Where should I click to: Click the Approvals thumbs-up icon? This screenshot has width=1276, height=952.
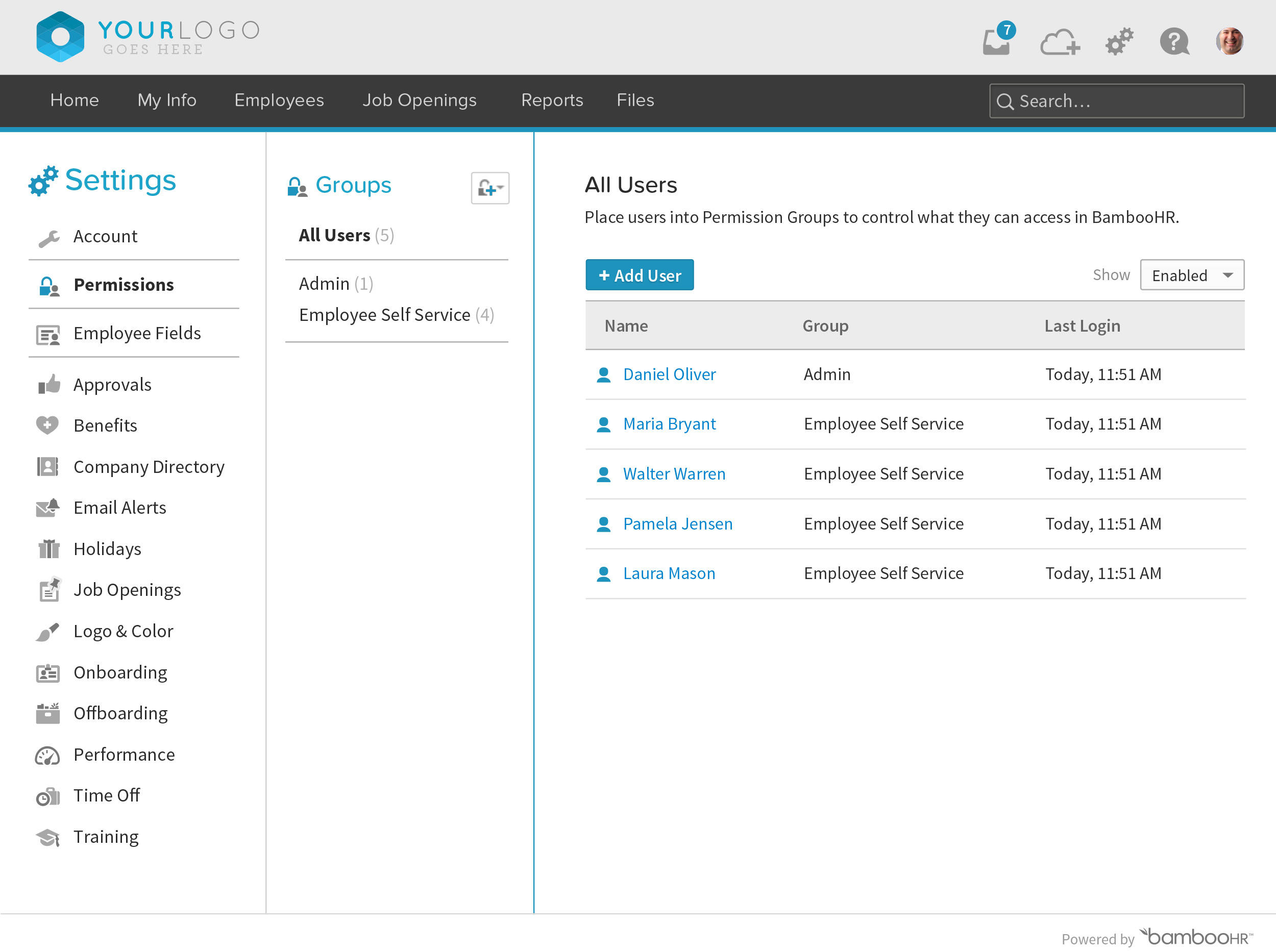coord(48,384)
